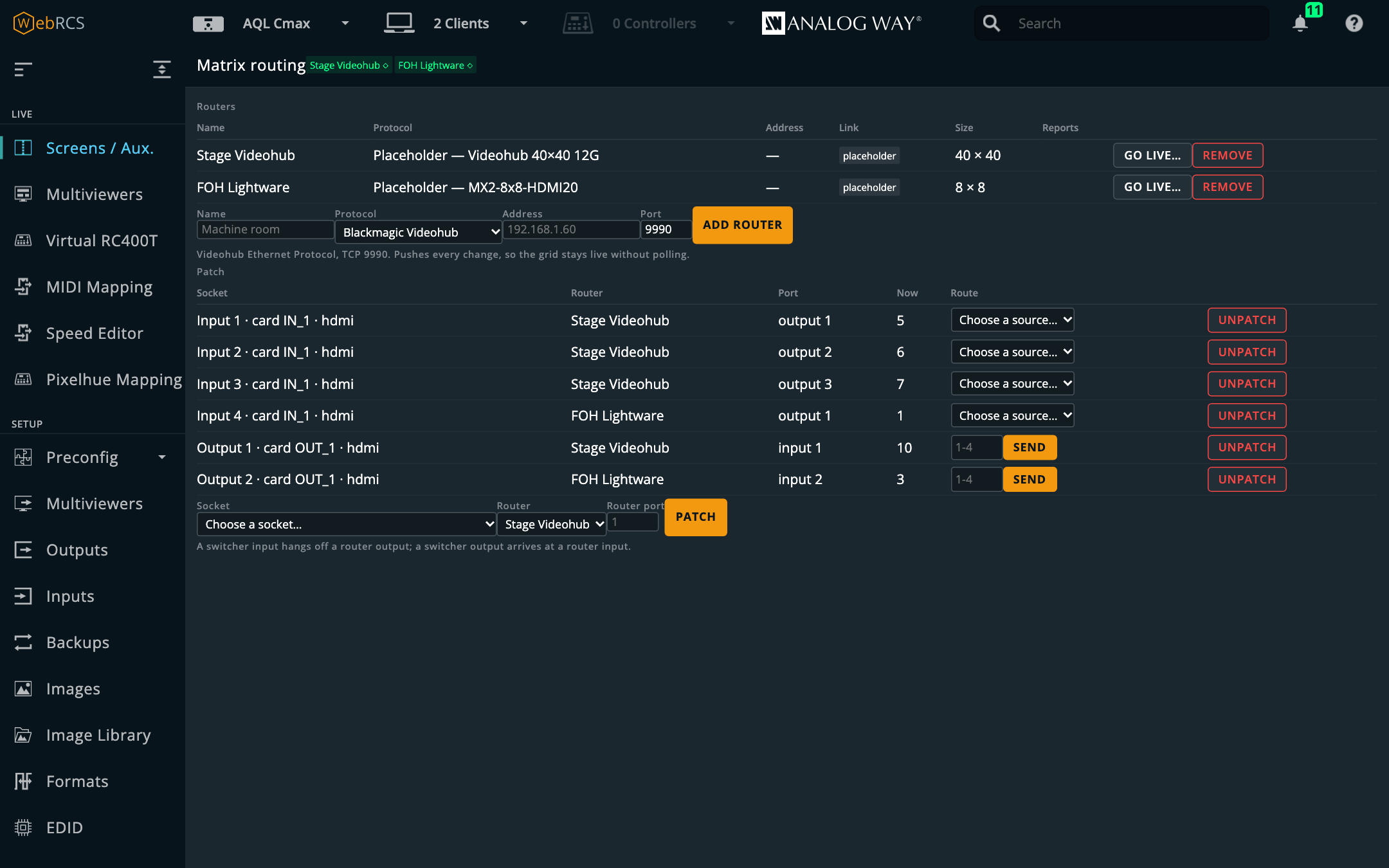Screen dimensions: 1389x868
Task: Click the Virtual RC400T icon
Action: click(23, 240)
